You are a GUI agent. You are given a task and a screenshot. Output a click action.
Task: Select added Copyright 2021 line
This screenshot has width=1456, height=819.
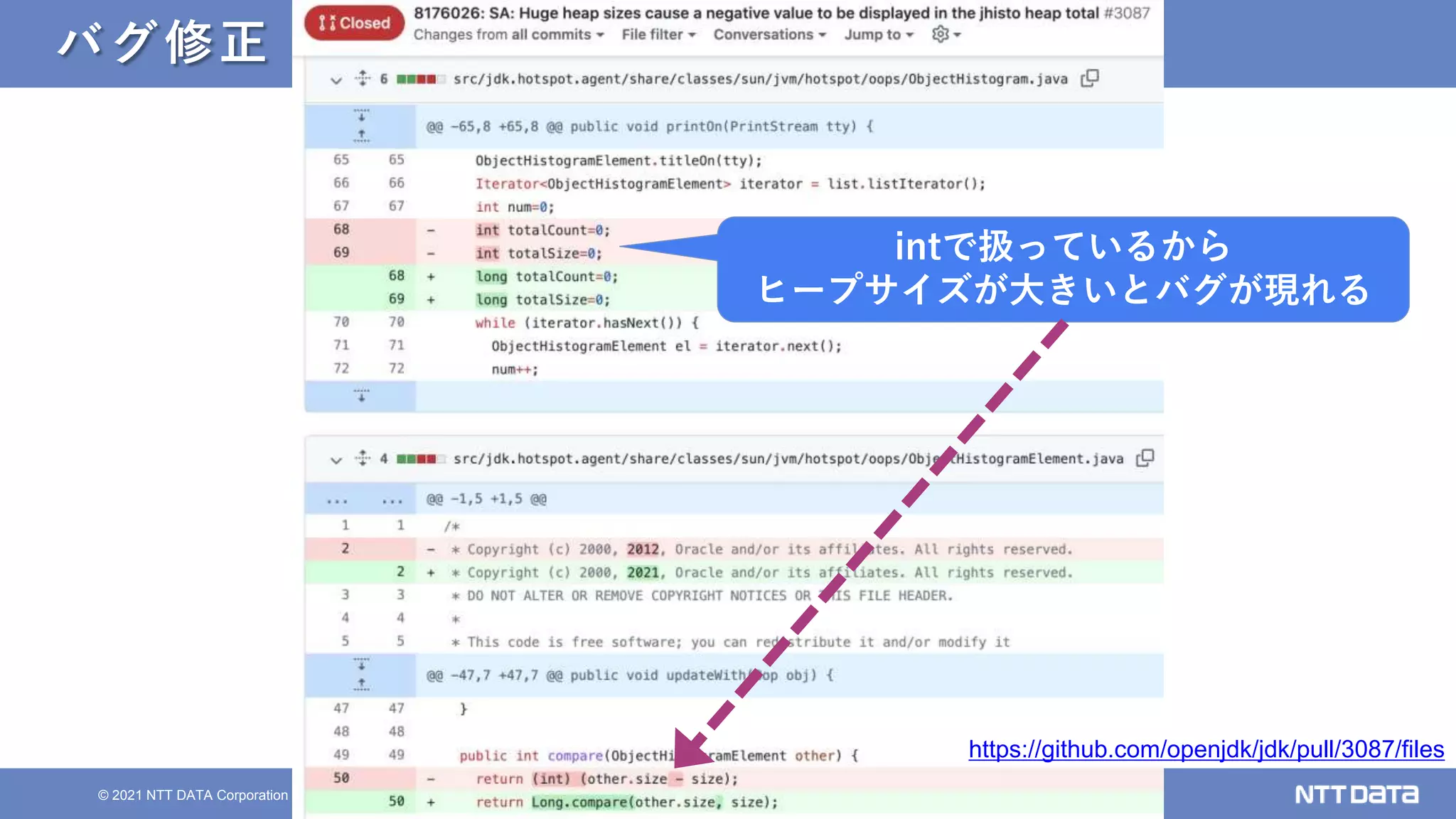[x=734, y=572]
